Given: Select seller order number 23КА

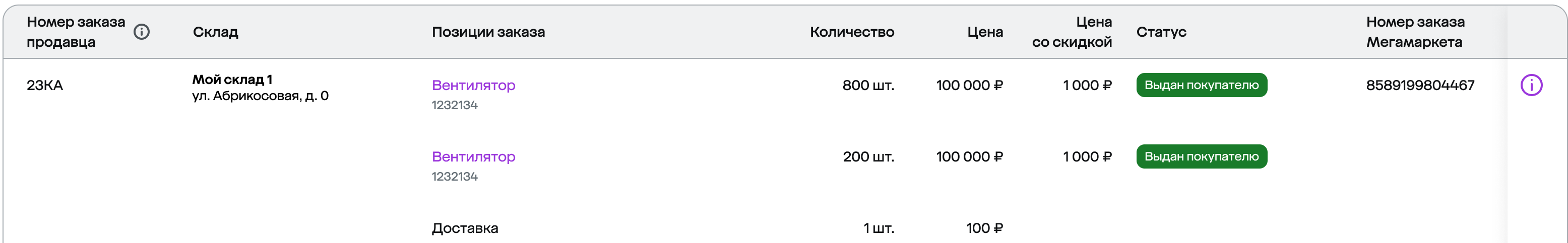Looking at the screenshot, I should (45, 85).
